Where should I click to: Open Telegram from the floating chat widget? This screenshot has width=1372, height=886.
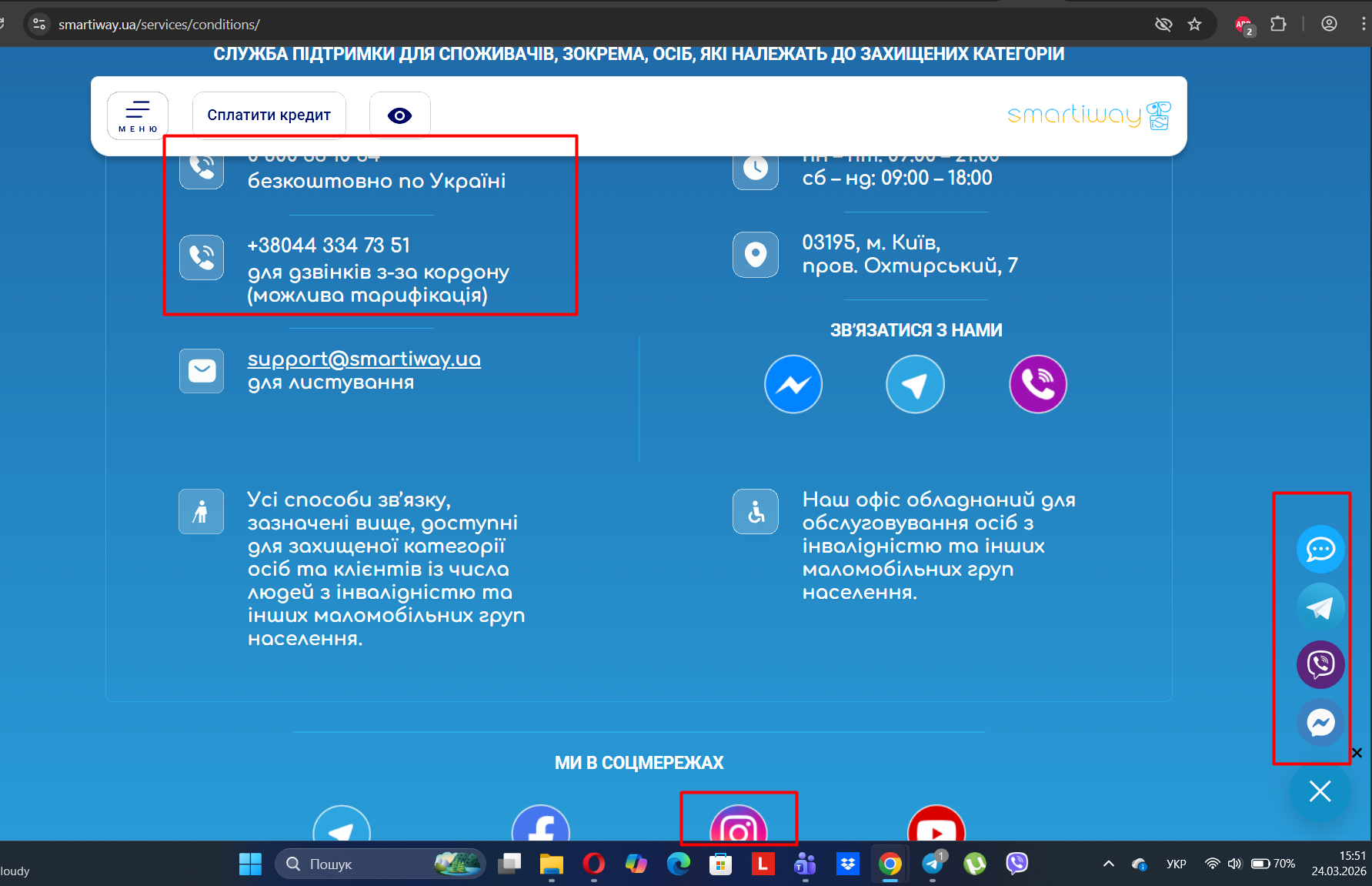pyautogui.click(x=1320, y=607)
